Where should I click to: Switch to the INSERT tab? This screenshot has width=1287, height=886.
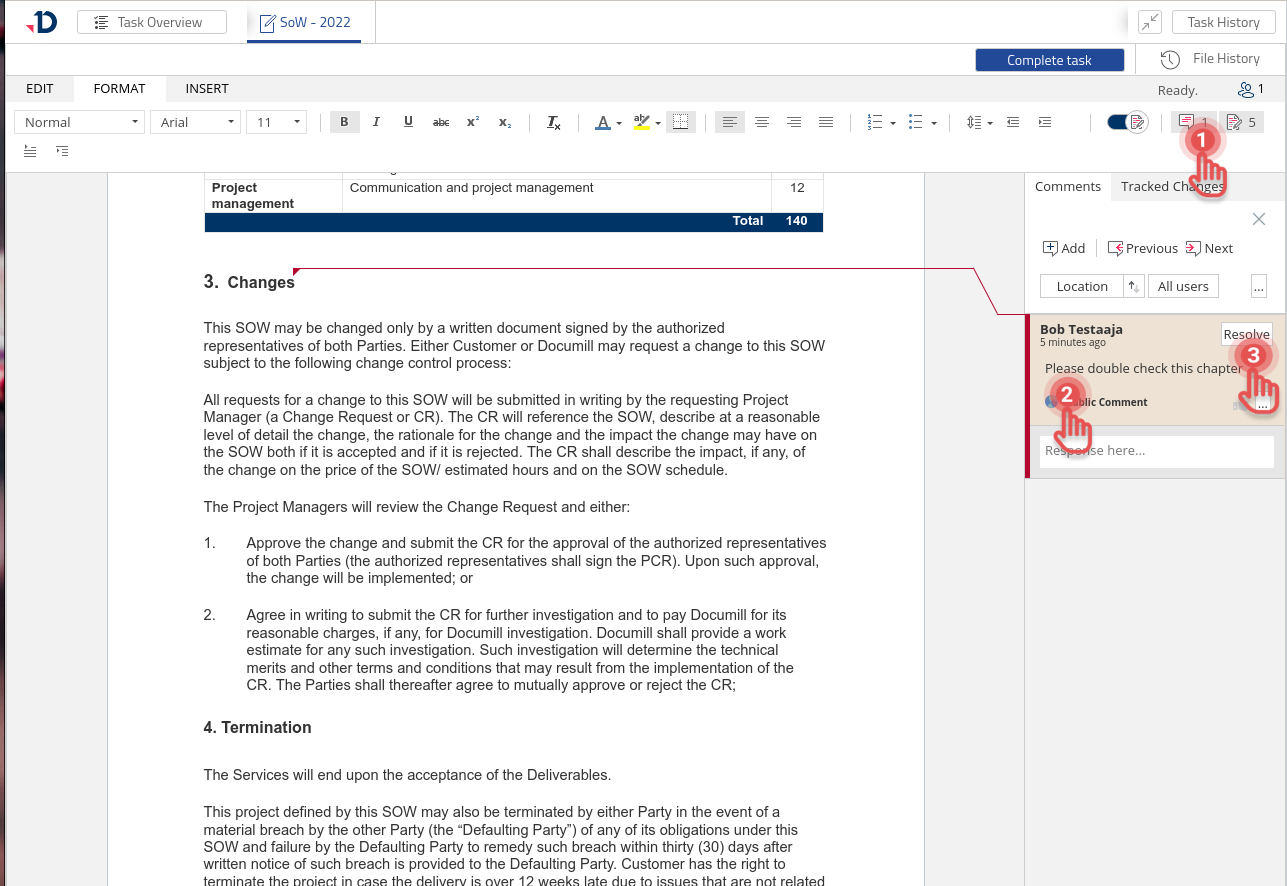[207, 88]
